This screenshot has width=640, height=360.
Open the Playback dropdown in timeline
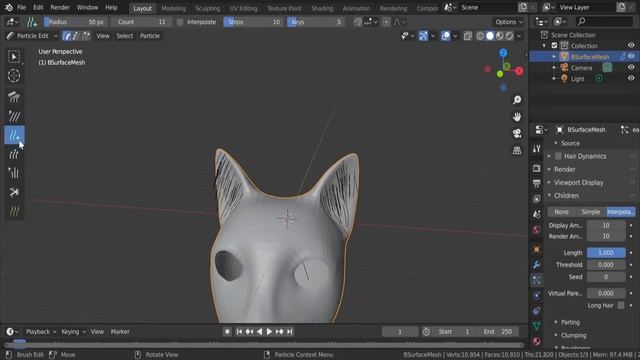click(41, 332)
